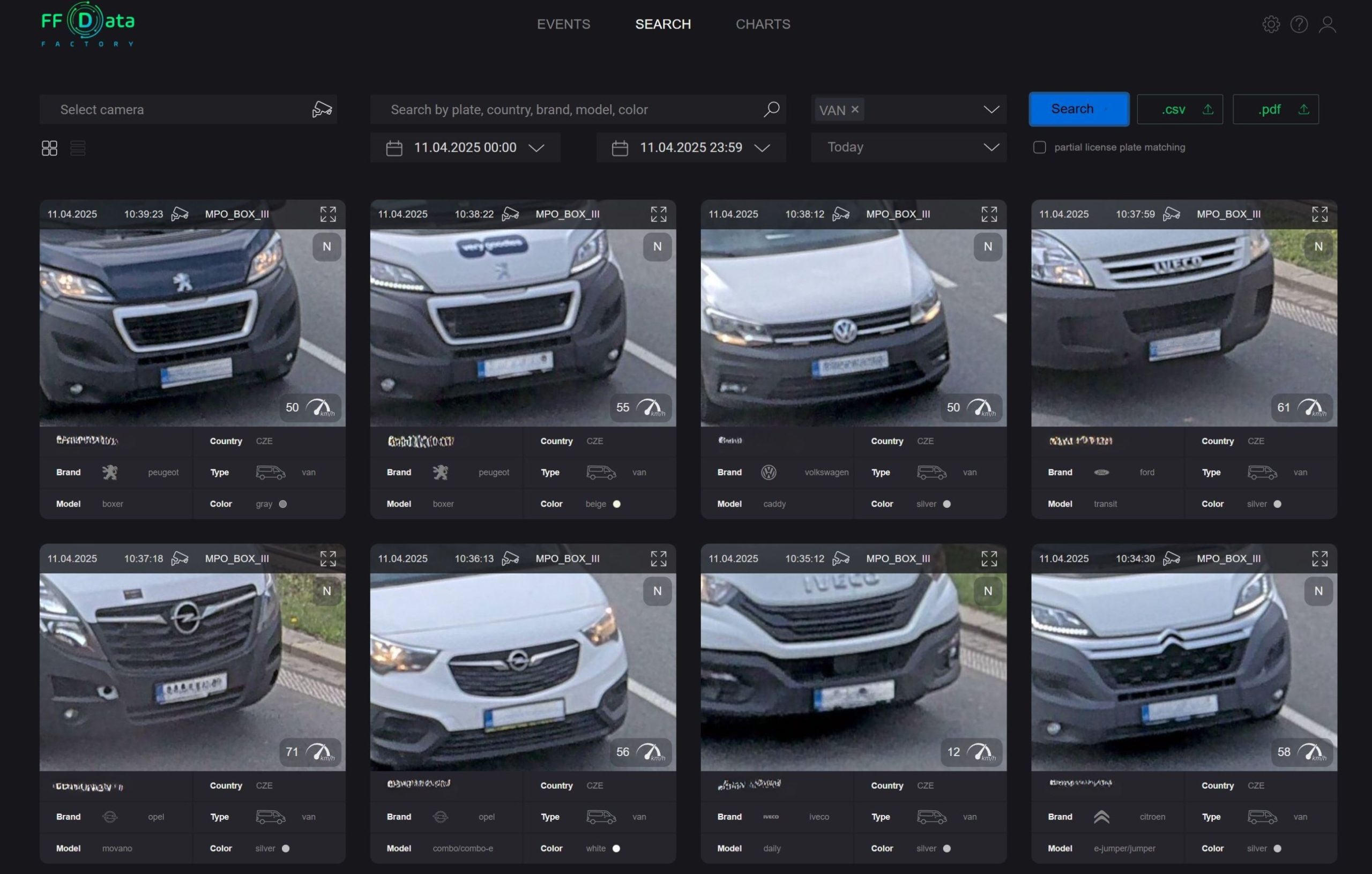Click the Citroen brand logo icon
This screenshot has width=1372, height=874.
pyautogui.click(x=1101, y=817)
